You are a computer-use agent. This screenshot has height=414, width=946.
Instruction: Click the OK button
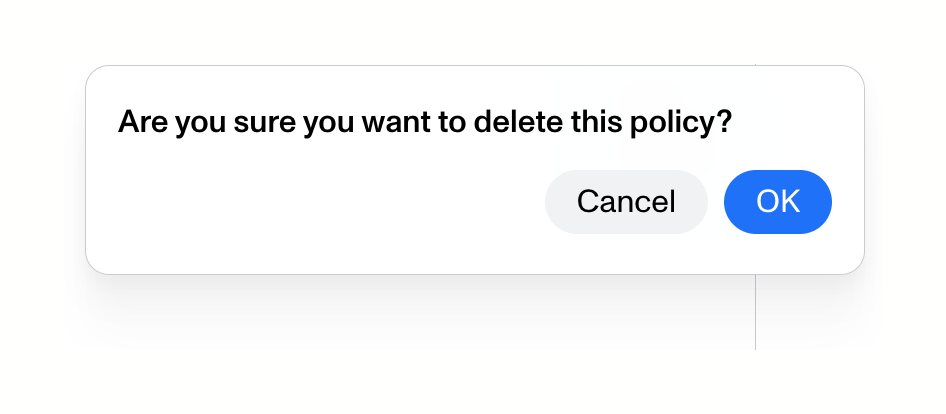(x=777, y=202)
